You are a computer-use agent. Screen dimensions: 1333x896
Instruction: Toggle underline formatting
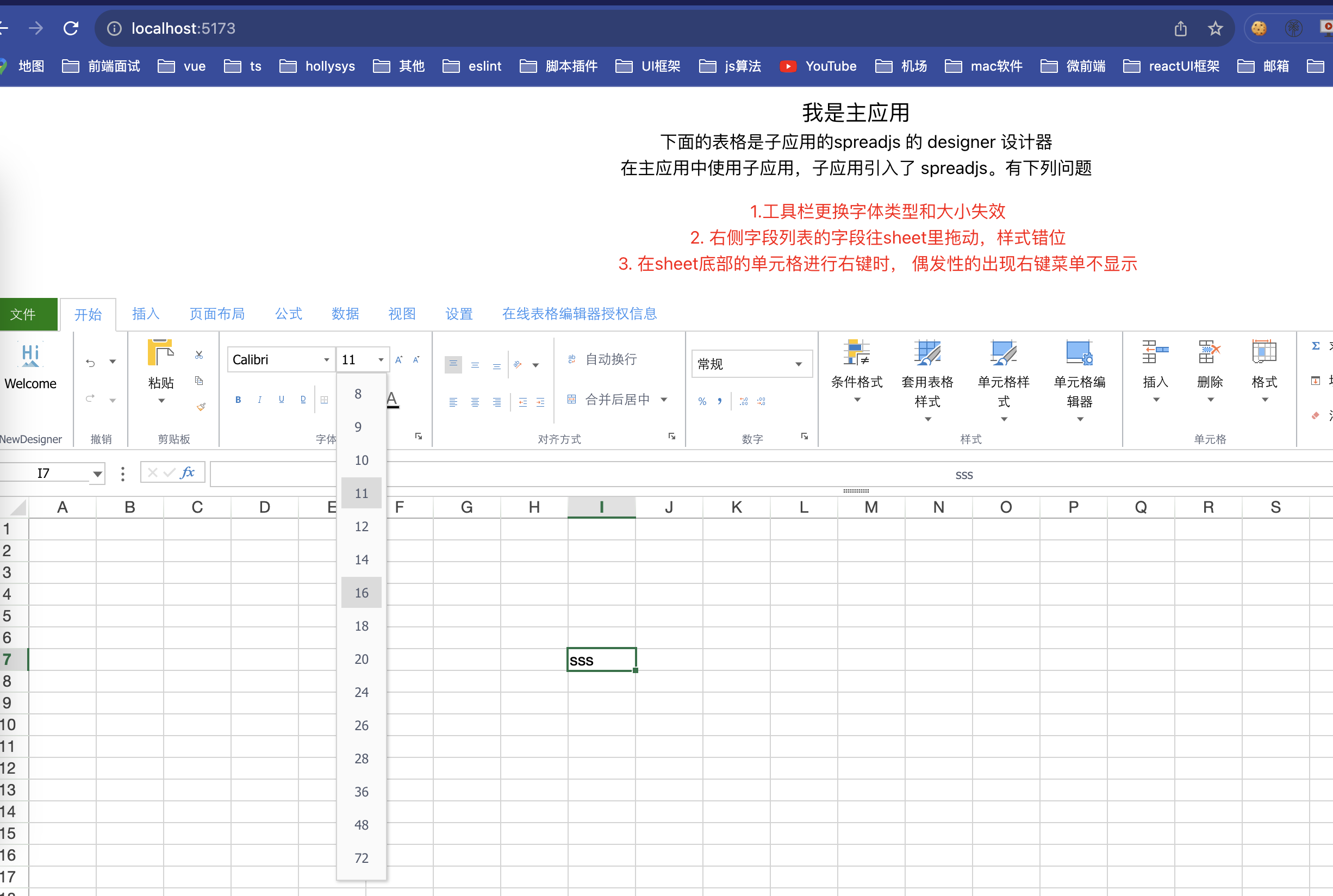coord(281,399)
